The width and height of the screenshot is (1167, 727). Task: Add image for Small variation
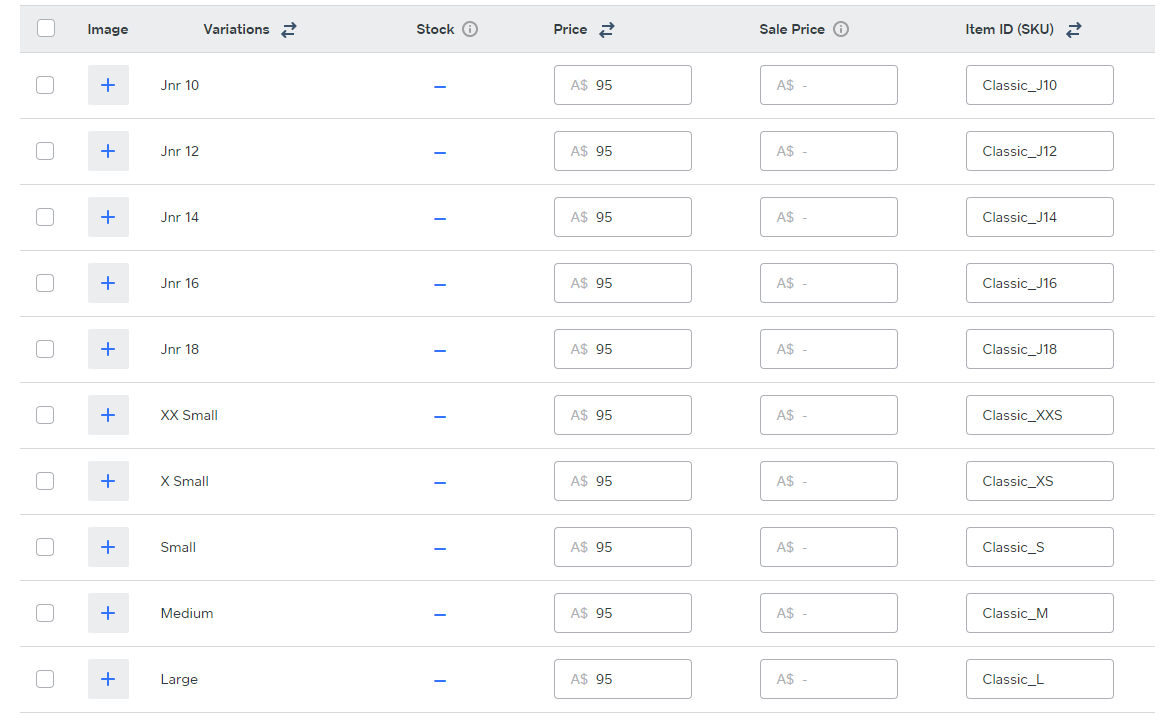tap(108, 547)
